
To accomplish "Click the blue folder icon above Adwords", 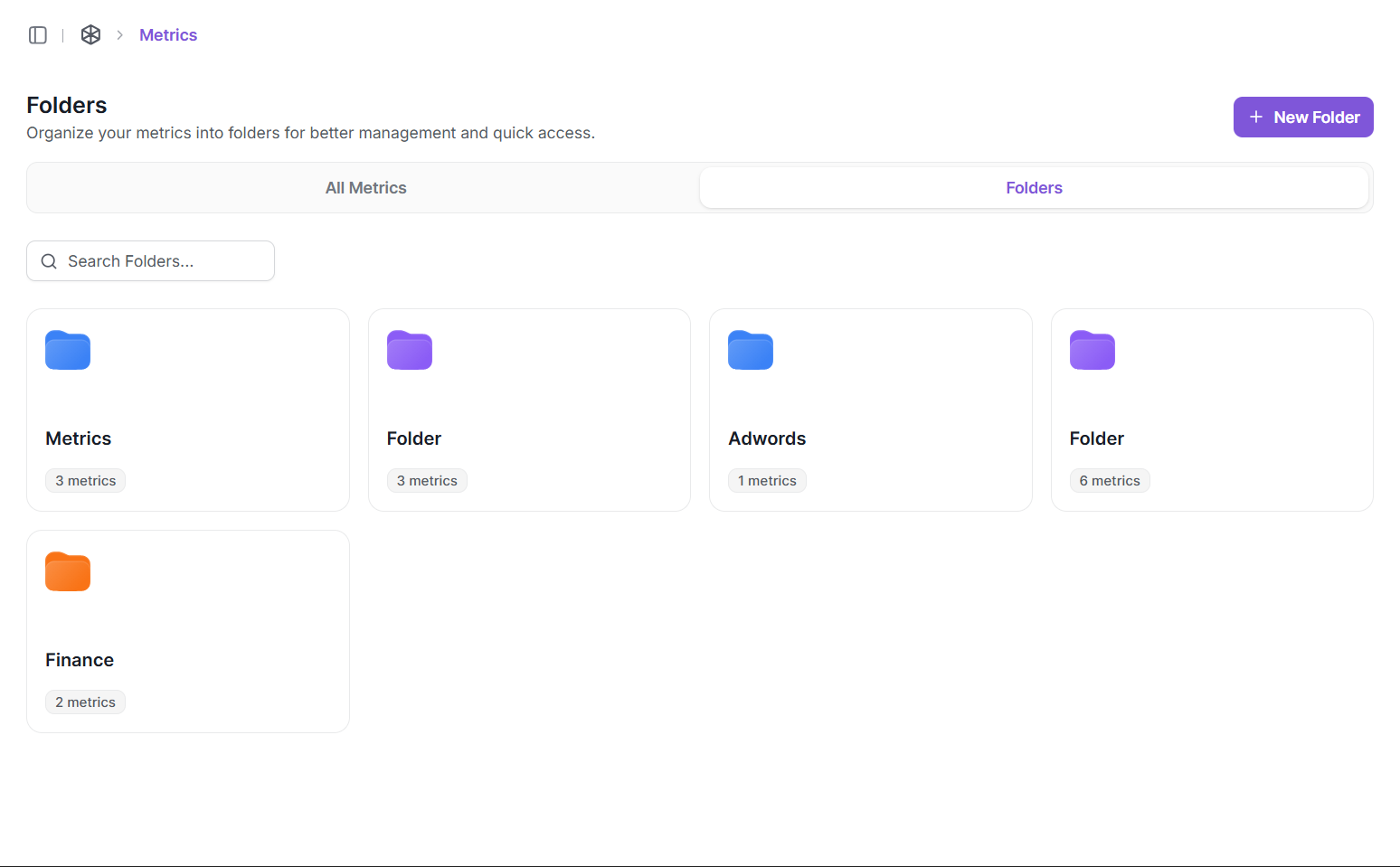I will pyautogui.click(x=751, y=350).
